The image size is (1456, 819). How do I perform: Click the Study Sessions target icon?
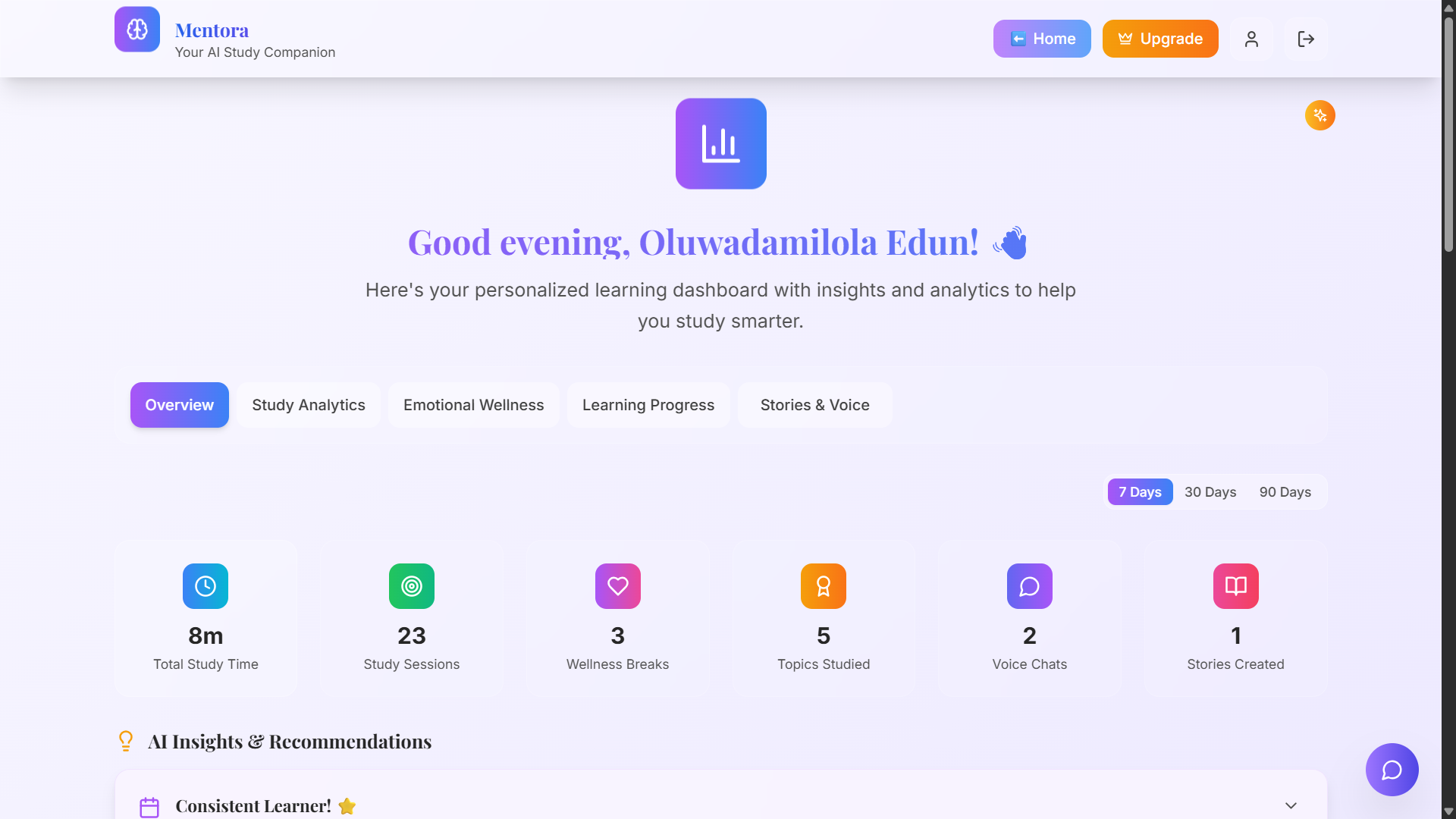(x=412, y=586)
